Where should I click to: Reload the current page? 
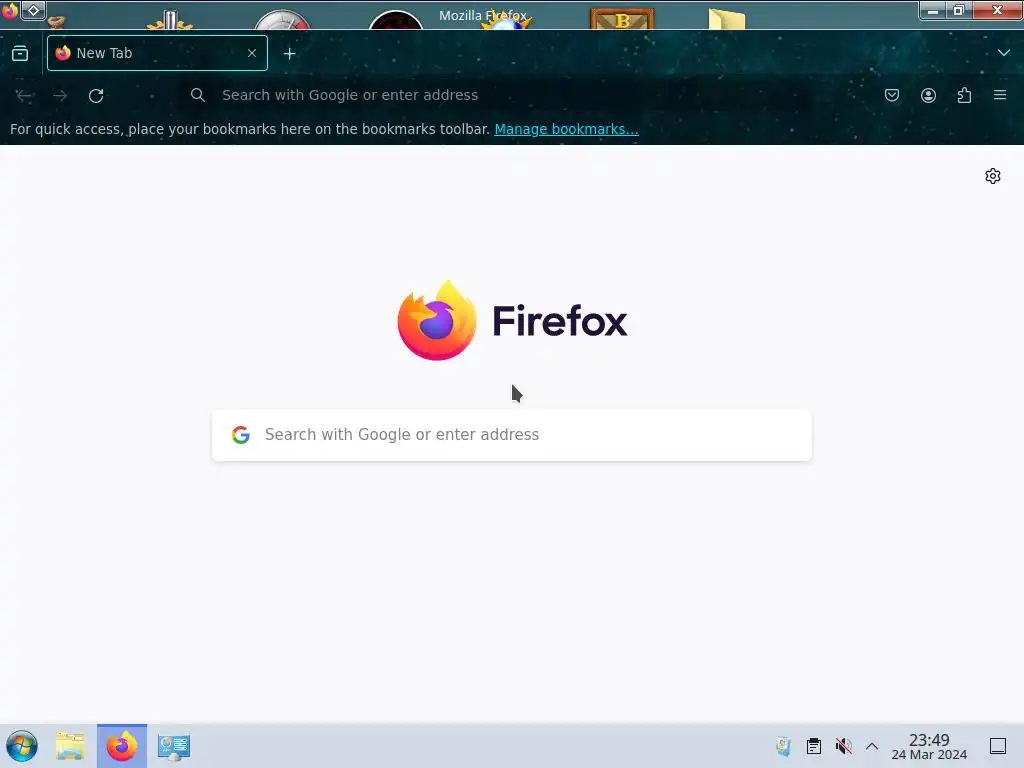pos(96,95)
